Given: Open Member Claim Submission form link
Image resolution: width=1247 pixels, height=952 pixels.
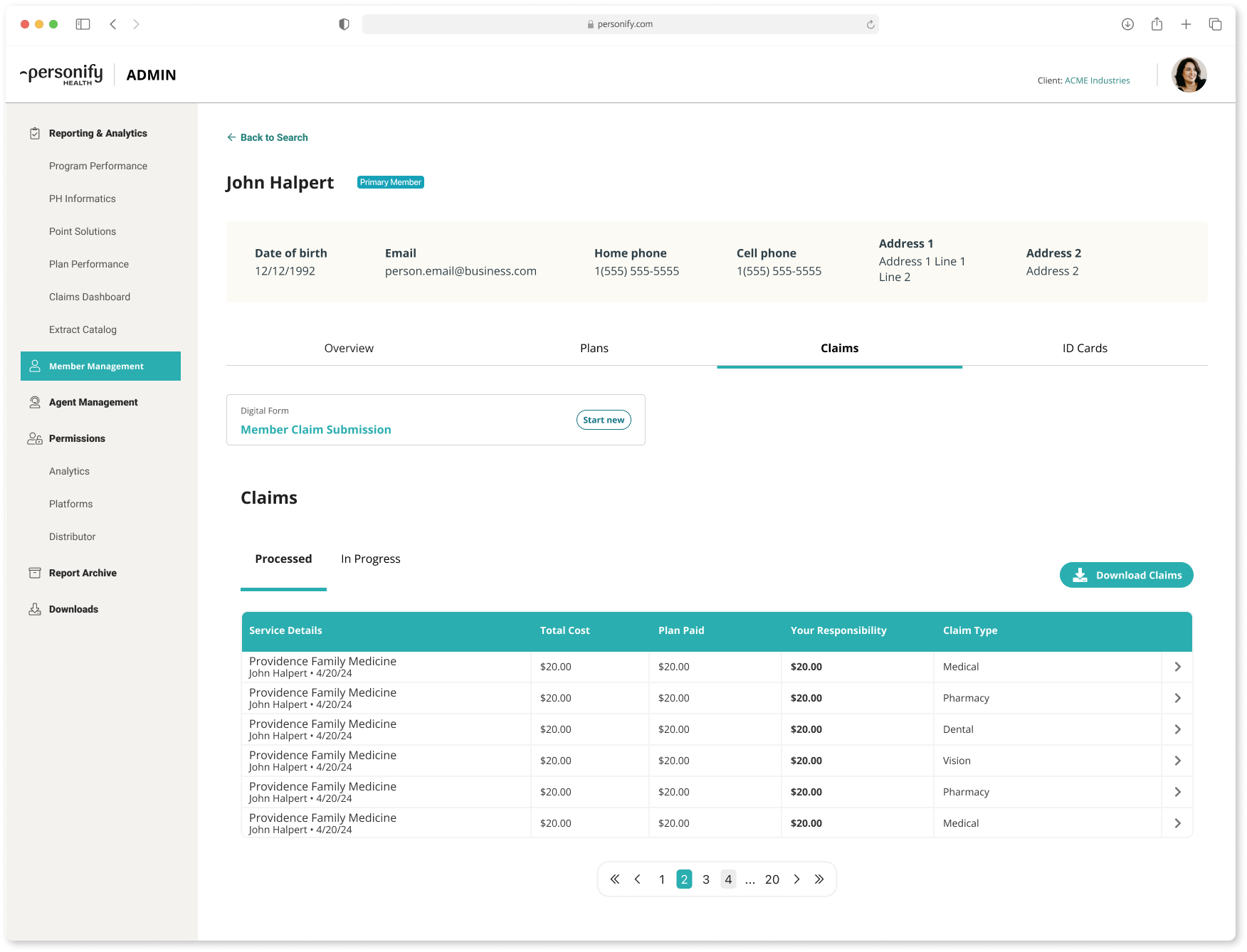Looking at the screenshot, I should [x=316, y=430].
